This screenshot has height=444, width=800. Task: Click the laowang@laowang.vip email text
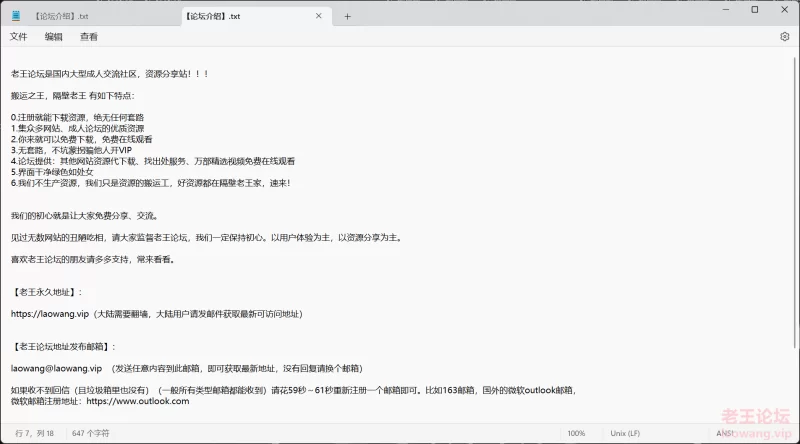(x=56, y=368)
